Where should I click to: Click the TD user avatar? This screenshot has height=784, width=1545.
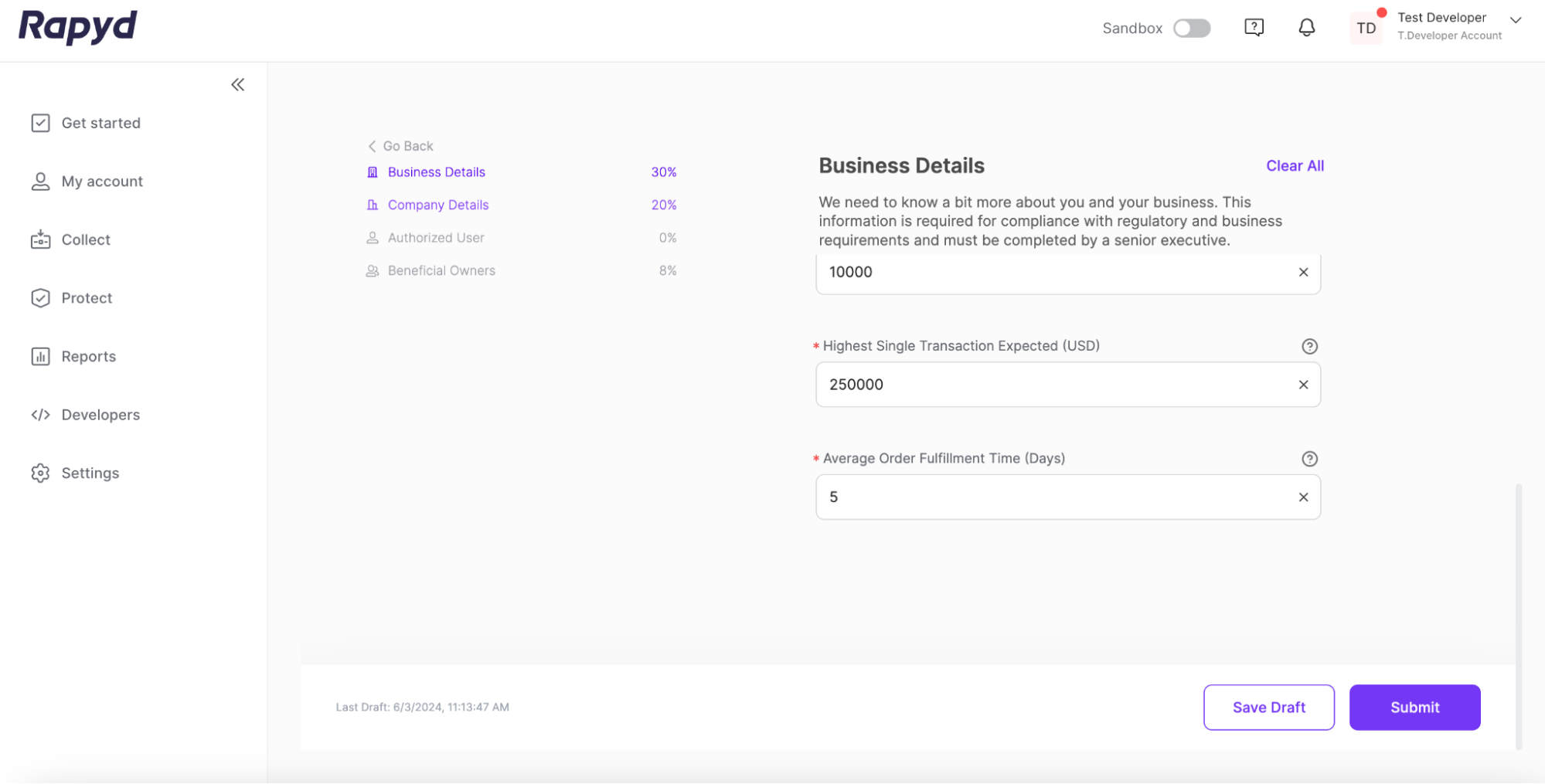tap(1366, 29)
